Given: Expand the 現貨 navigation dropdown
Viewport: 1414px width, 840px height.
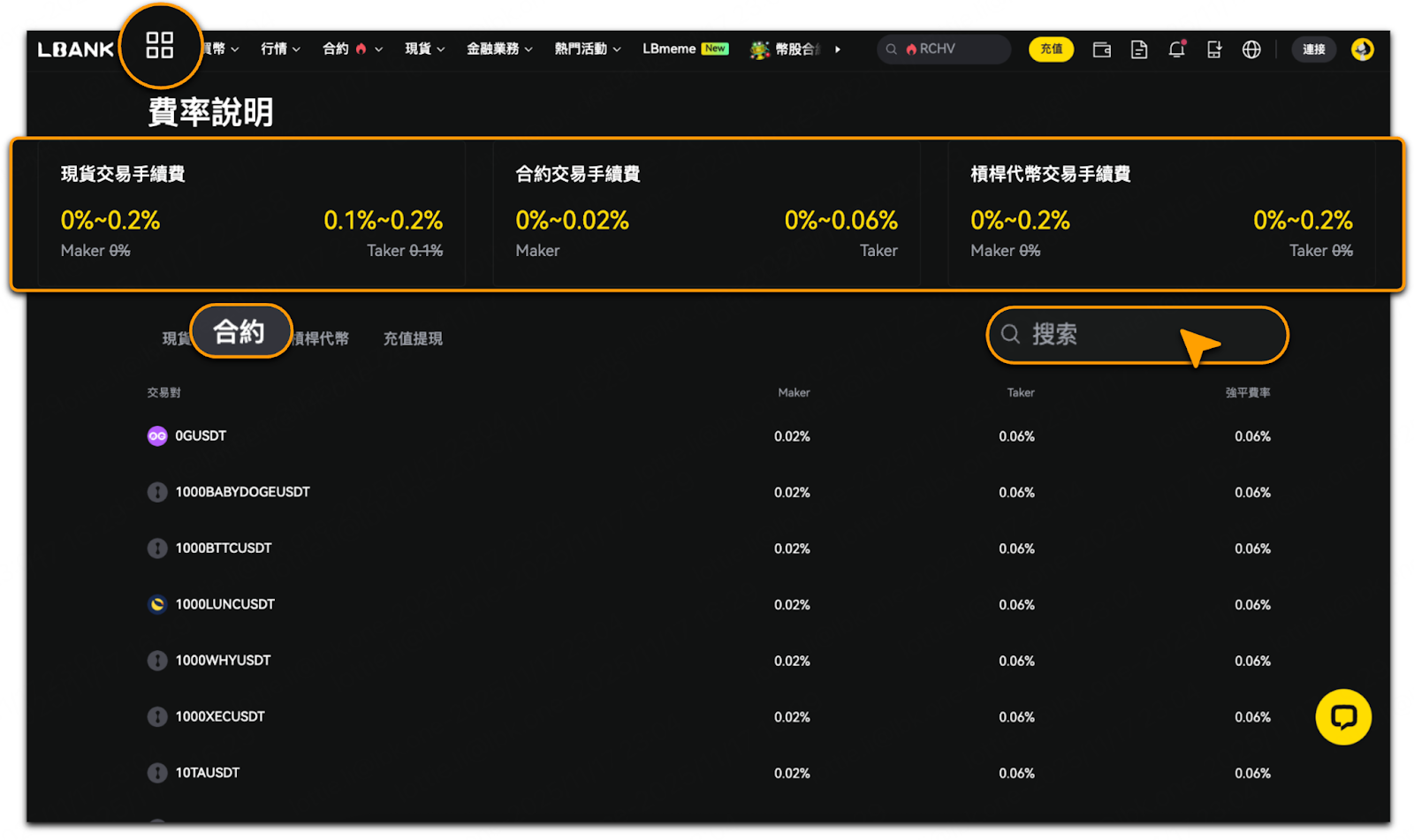Looking at the screenshot, I should (x=425, y=49).
